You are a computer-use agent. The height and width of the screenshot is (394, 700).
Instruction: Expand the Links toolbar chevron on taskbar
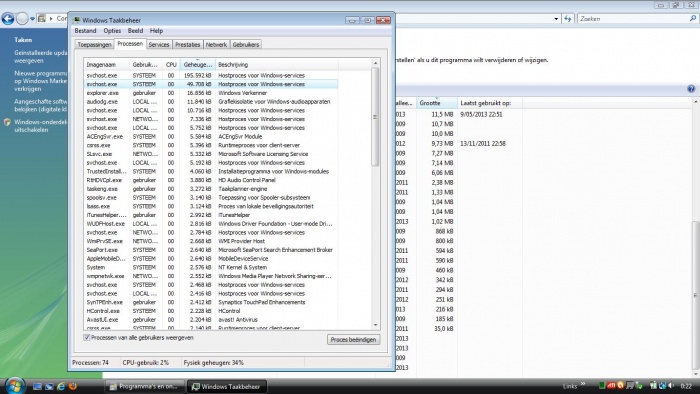(x=583, y=384)
